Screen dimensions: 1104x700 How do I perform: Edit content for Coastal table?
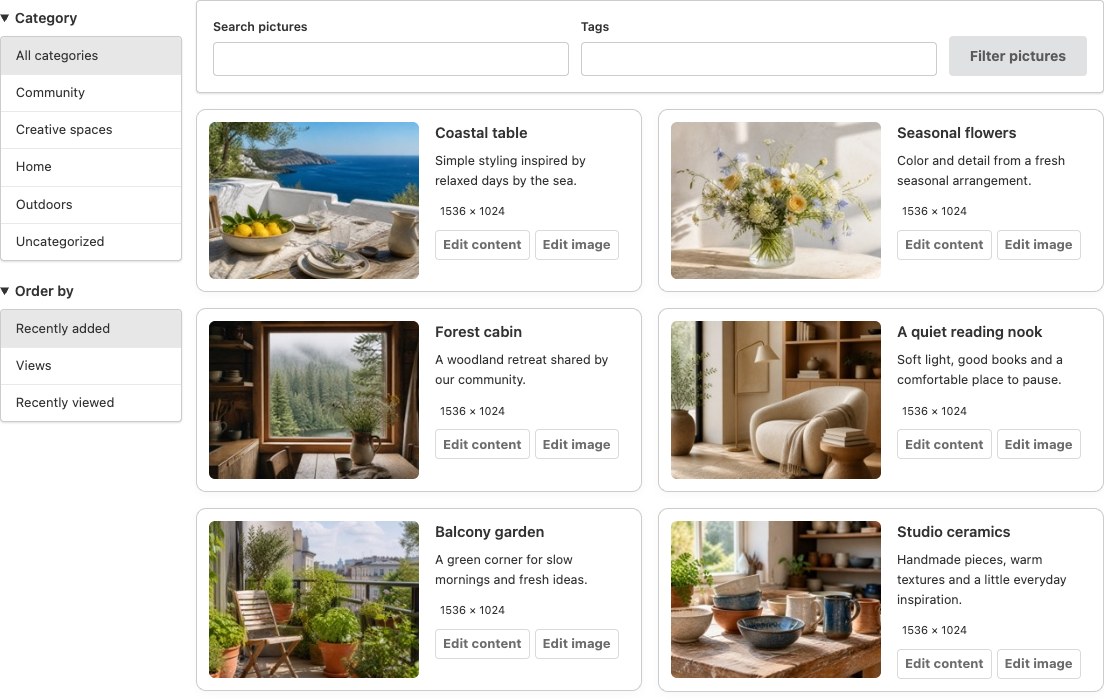click(482, 245)
